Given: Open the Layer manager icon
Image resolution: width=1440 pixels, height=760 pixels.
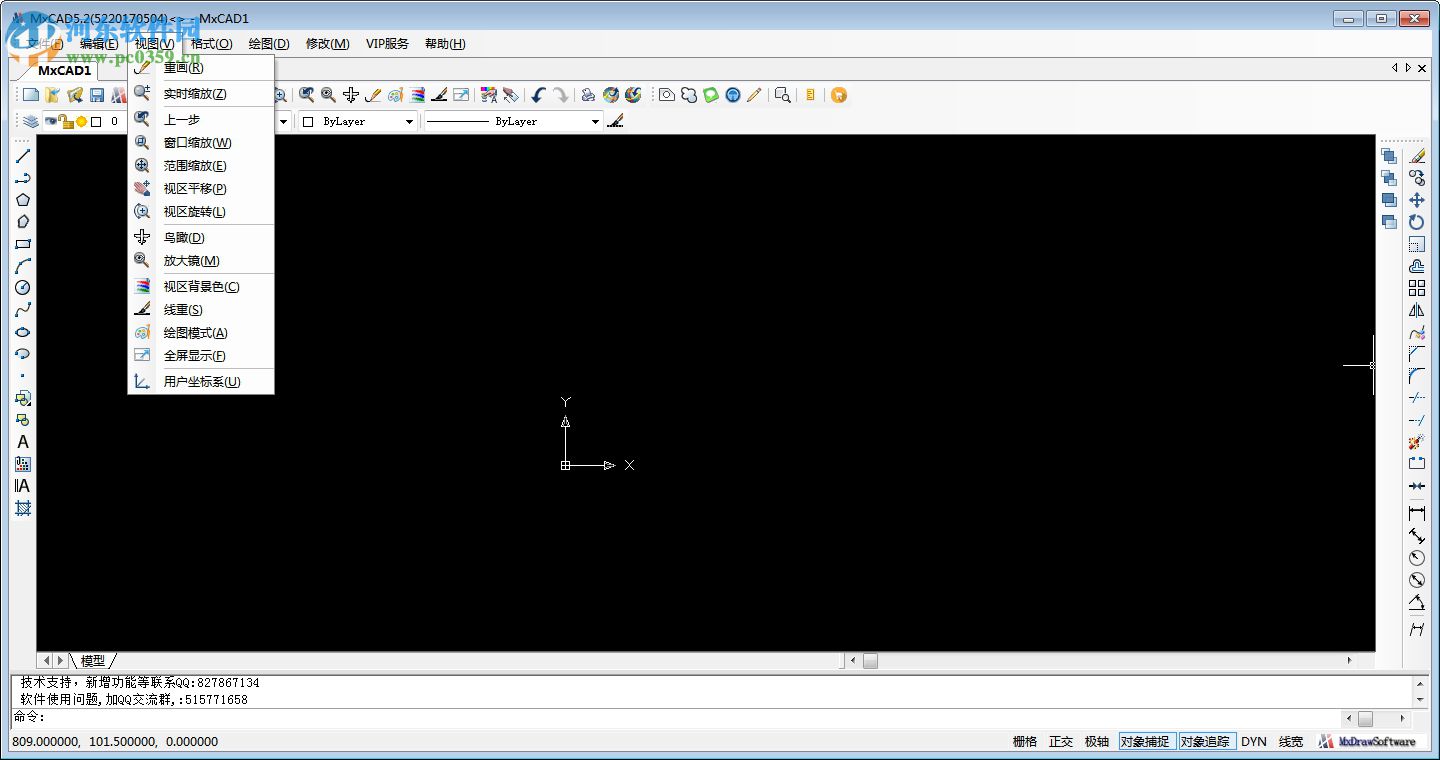Looking at the screenshot, I should (31, 121).
